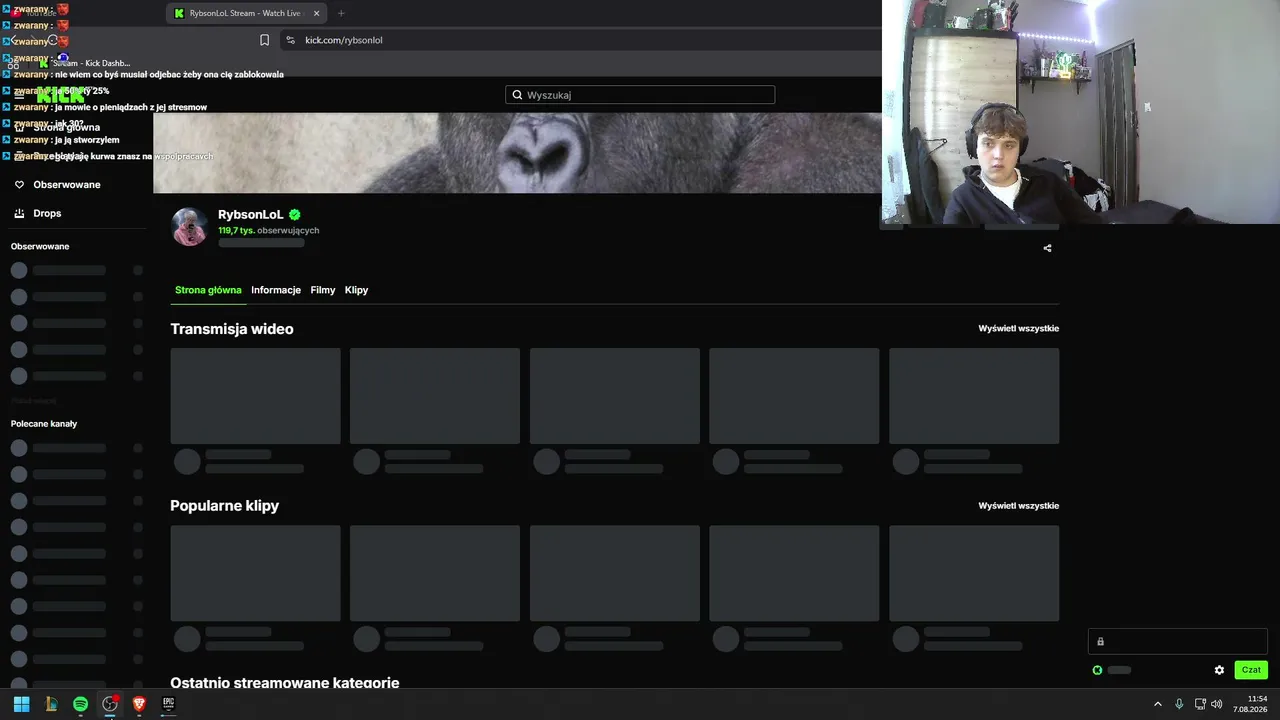Click the Drops gift icon

point(19,213)
